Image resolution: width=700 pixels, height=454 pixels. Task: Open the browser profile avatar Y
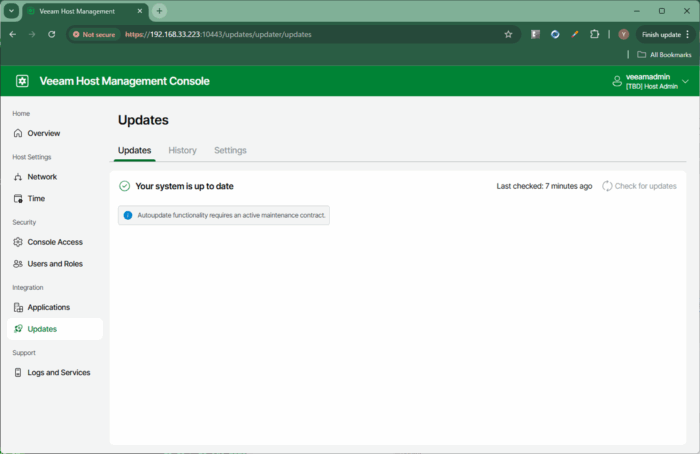pos(624,34)
